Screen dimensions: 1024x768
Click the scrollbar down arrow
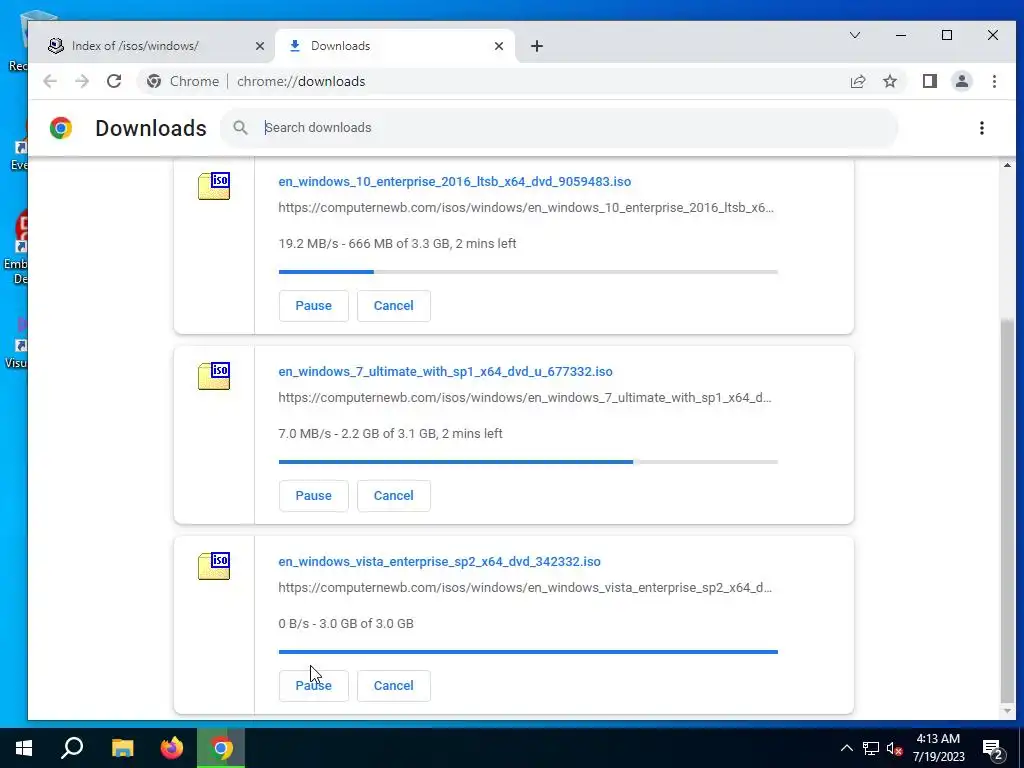[x=1006, y=711]
